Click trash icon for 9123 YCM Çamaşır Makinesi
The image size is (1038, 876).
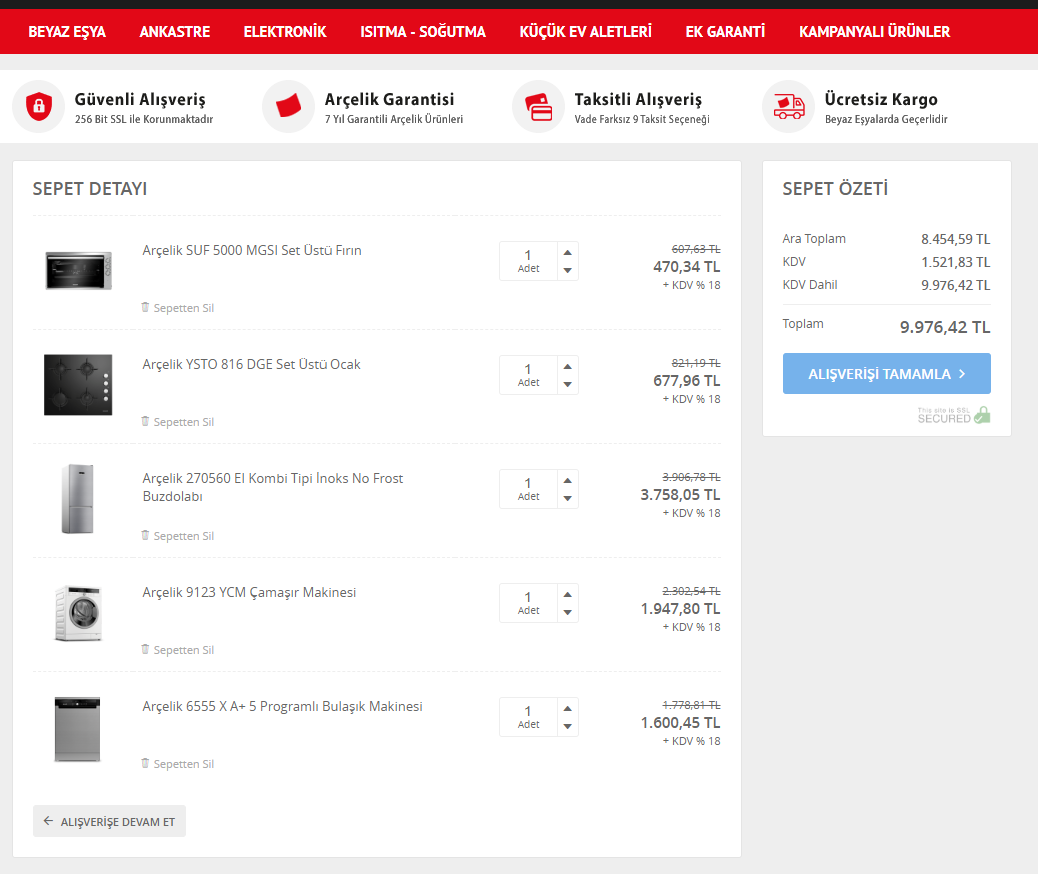(x=145, y=649)
